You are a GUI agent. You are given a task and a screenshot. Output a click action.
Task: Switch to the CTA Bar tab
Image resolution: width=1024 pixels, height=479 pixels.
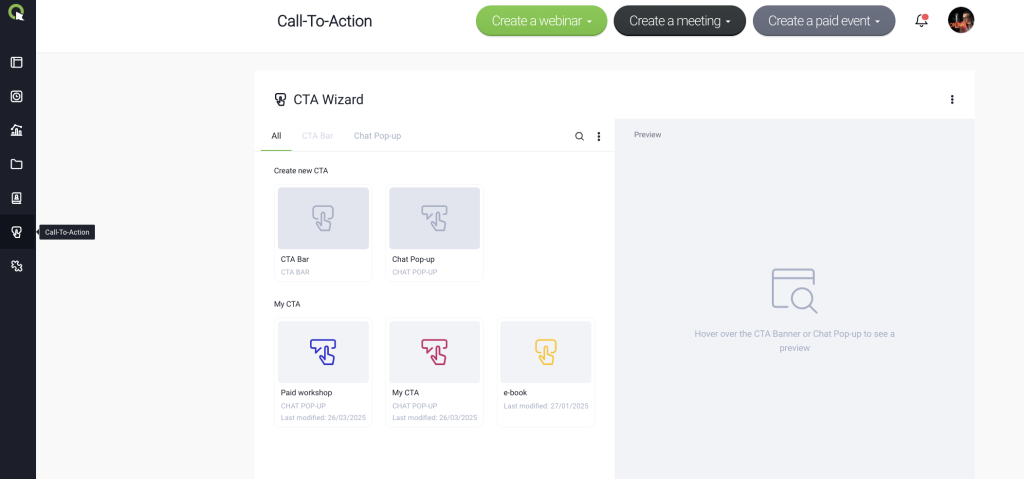tap(317, 136)
